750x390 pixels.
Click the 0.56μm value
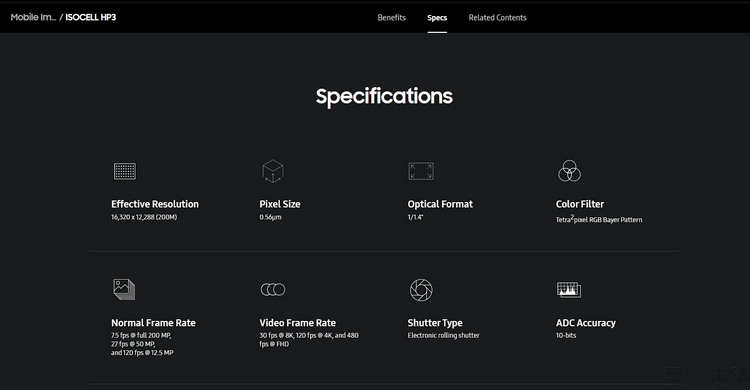(x=270, y=217)
